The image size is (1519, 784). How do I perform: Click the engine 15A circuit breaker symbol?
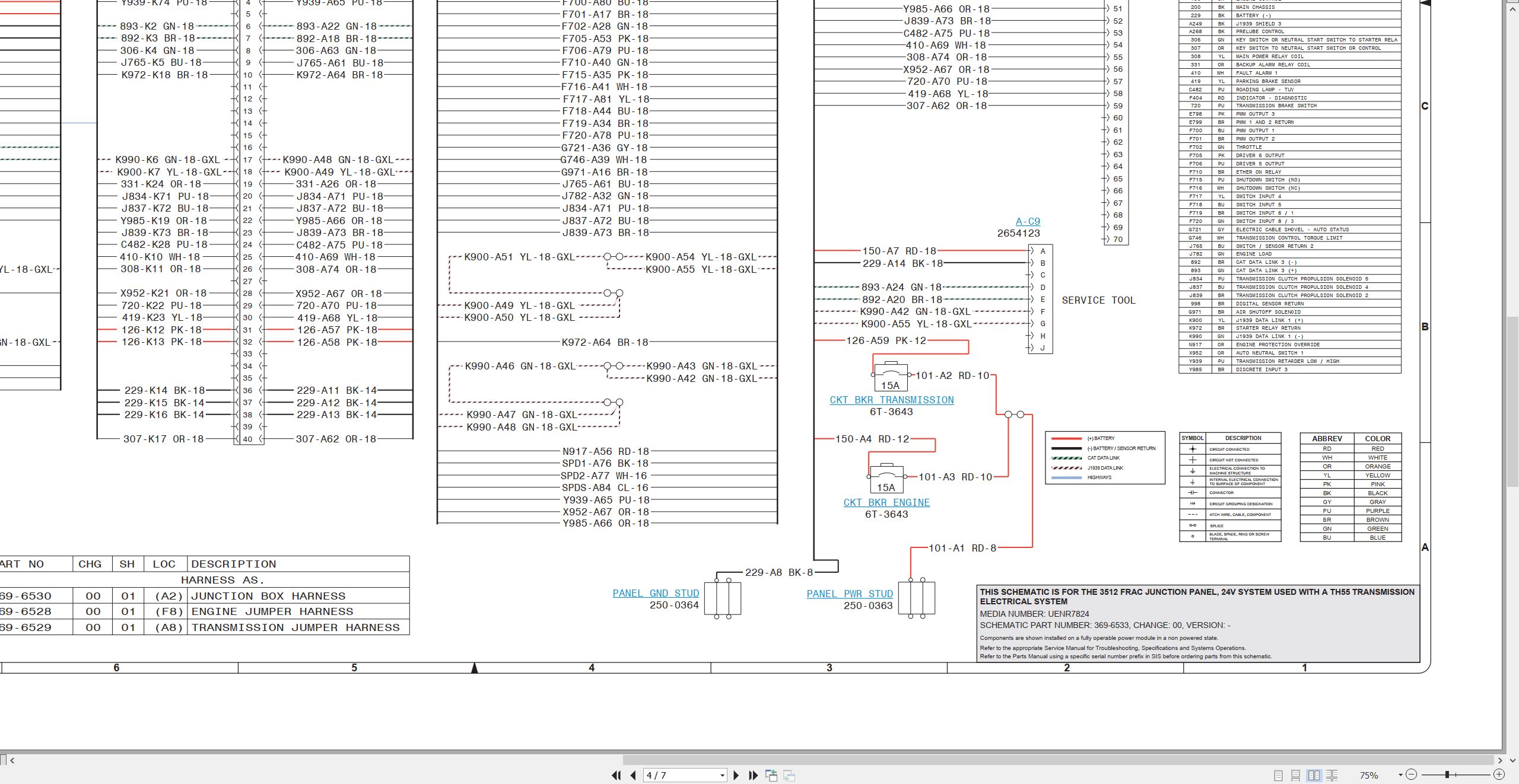(886, 478)
